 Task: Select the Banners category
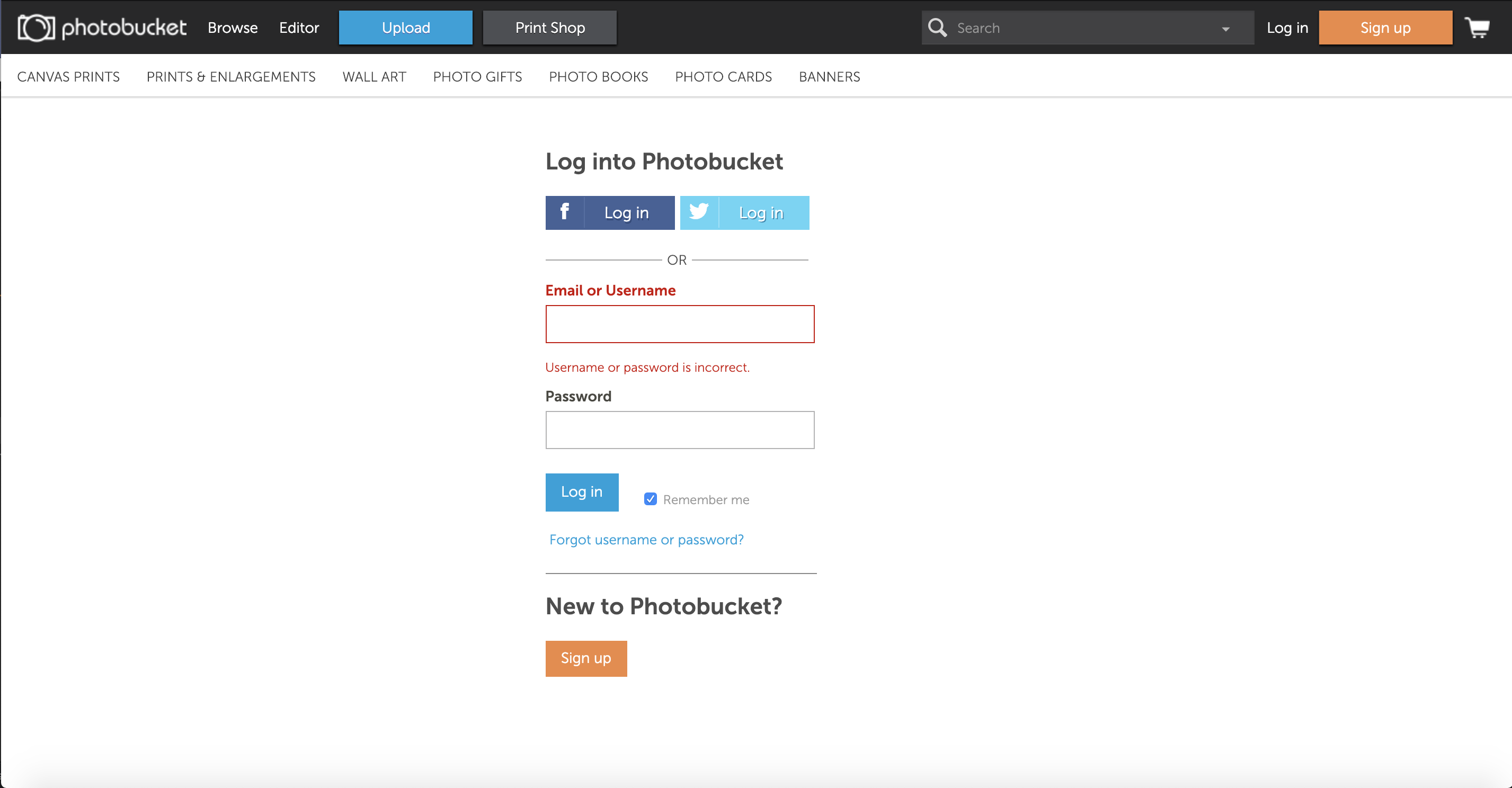click(x=829, y=77)
